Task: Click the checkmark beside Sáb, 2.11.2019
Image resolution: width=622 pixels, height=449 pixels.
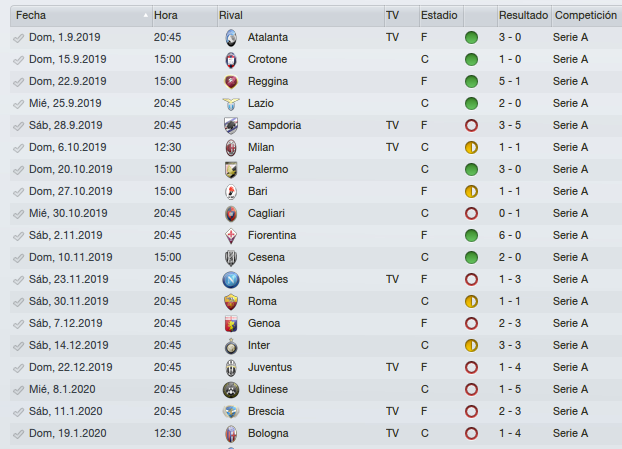Action: pos(18,236)
